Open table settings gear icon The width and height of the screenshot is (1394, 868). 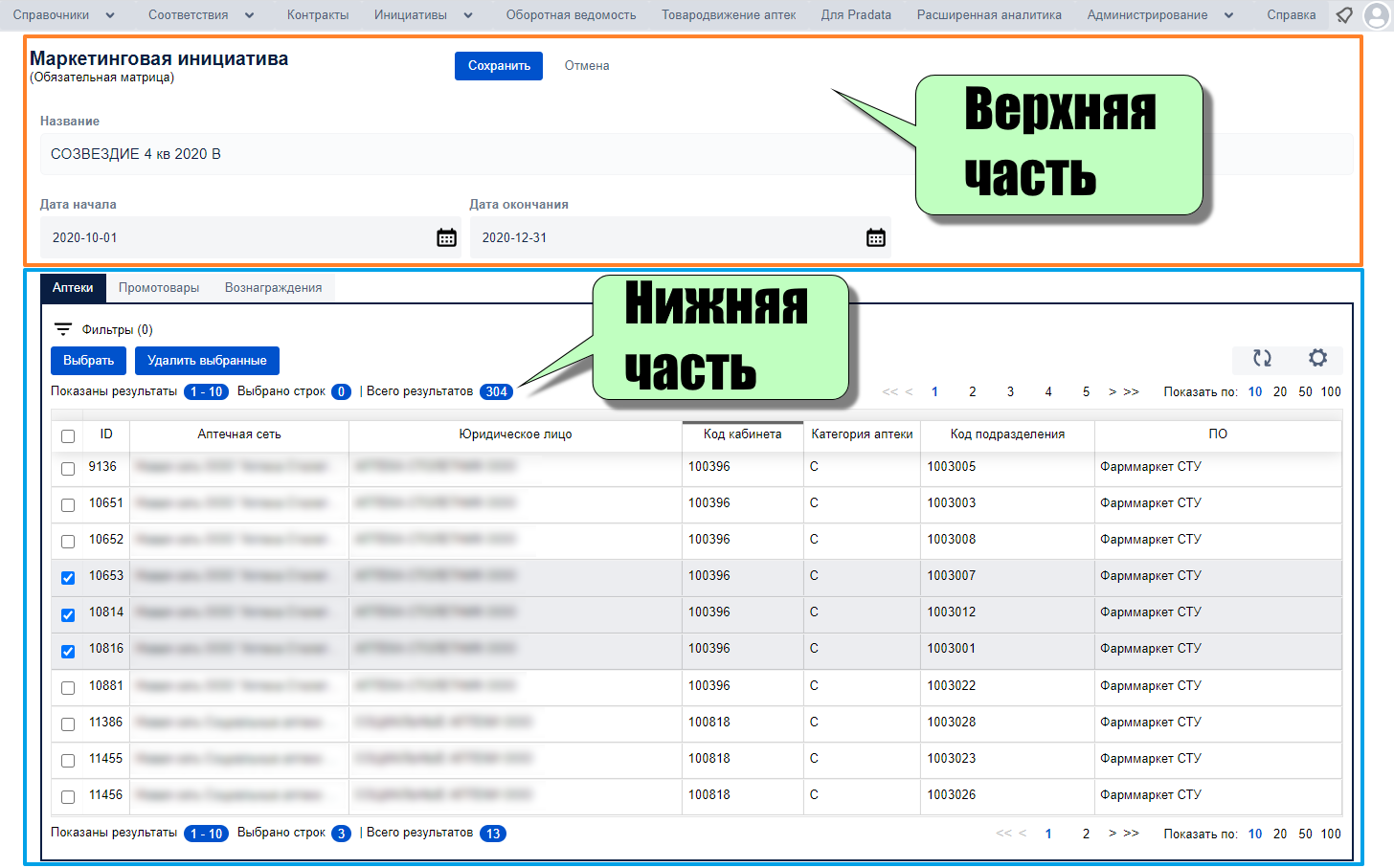tap(1317, 358)
